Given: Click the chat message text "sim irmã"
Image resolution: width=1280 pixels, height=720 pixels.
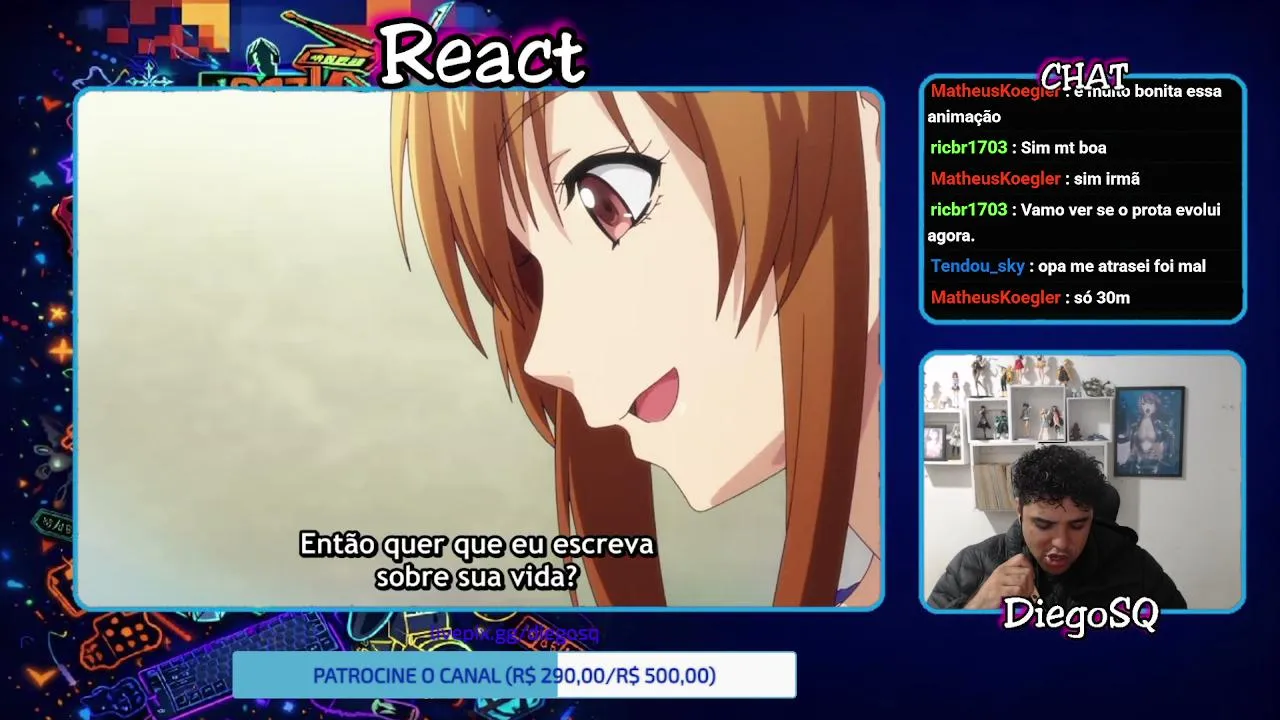Looking at the screenshot, I should (x=1107, y=179).
